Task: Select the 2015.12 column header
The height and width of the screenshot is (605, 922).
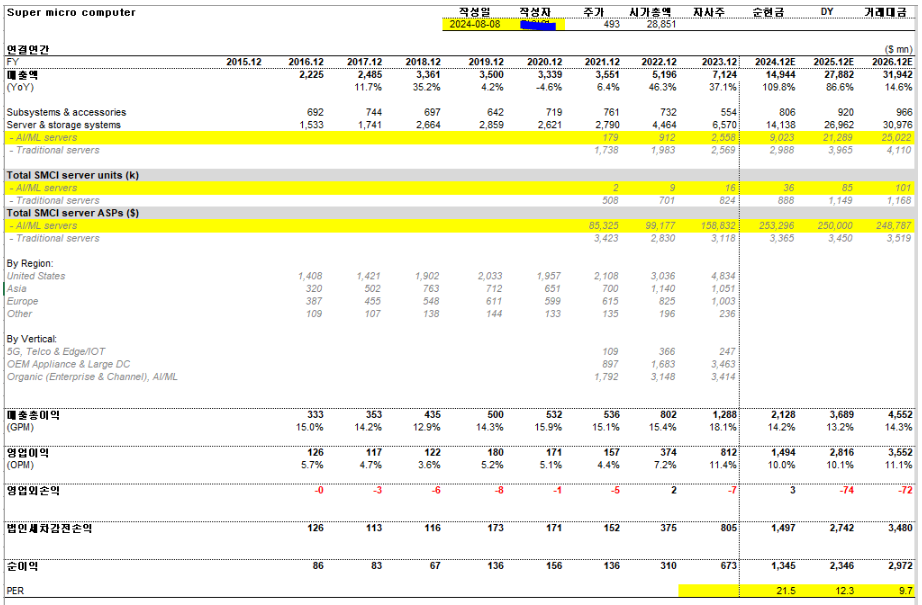Action: coord(243,62)
